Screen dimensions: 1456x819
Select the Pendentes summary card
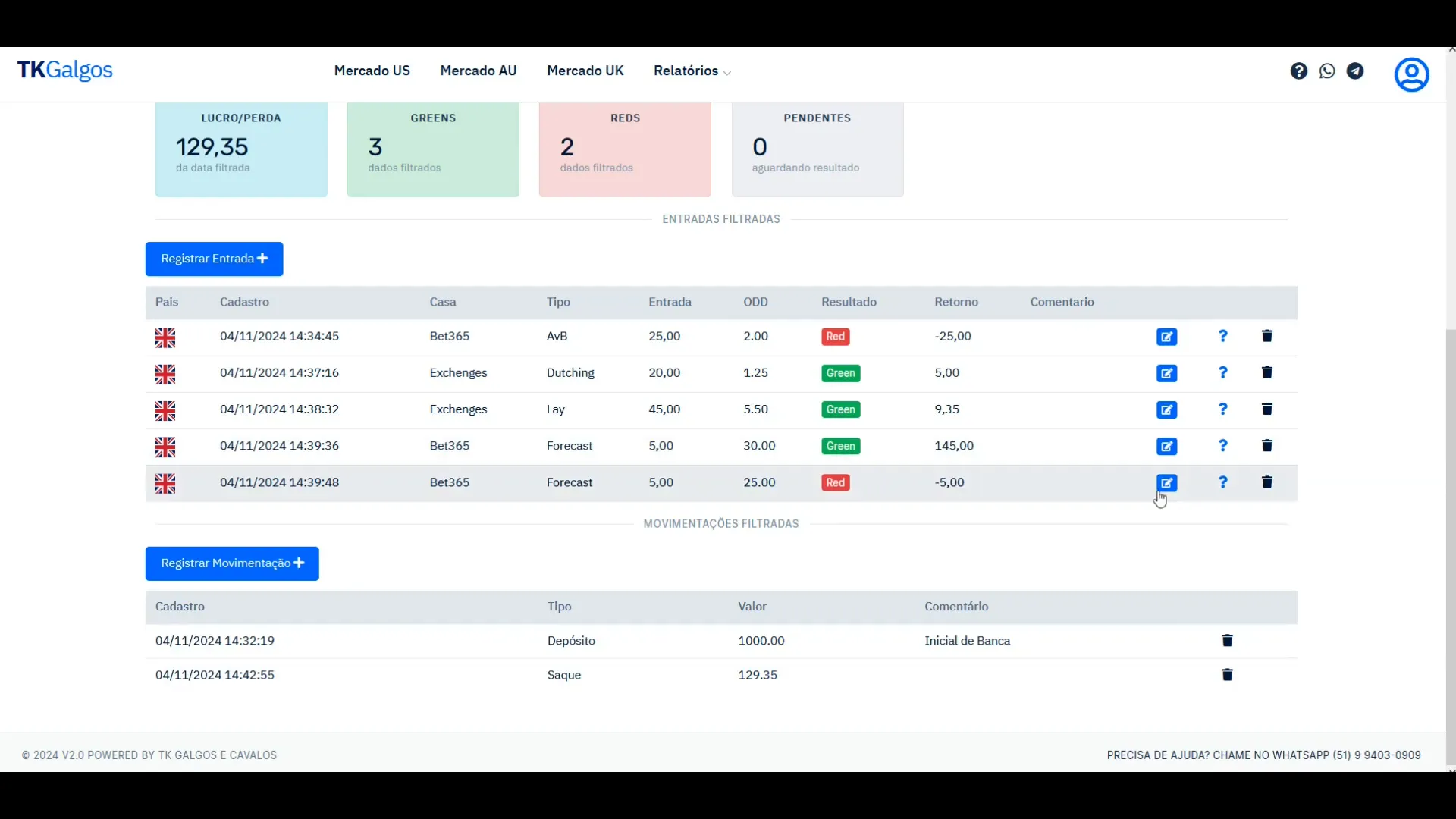click(817, 149)
